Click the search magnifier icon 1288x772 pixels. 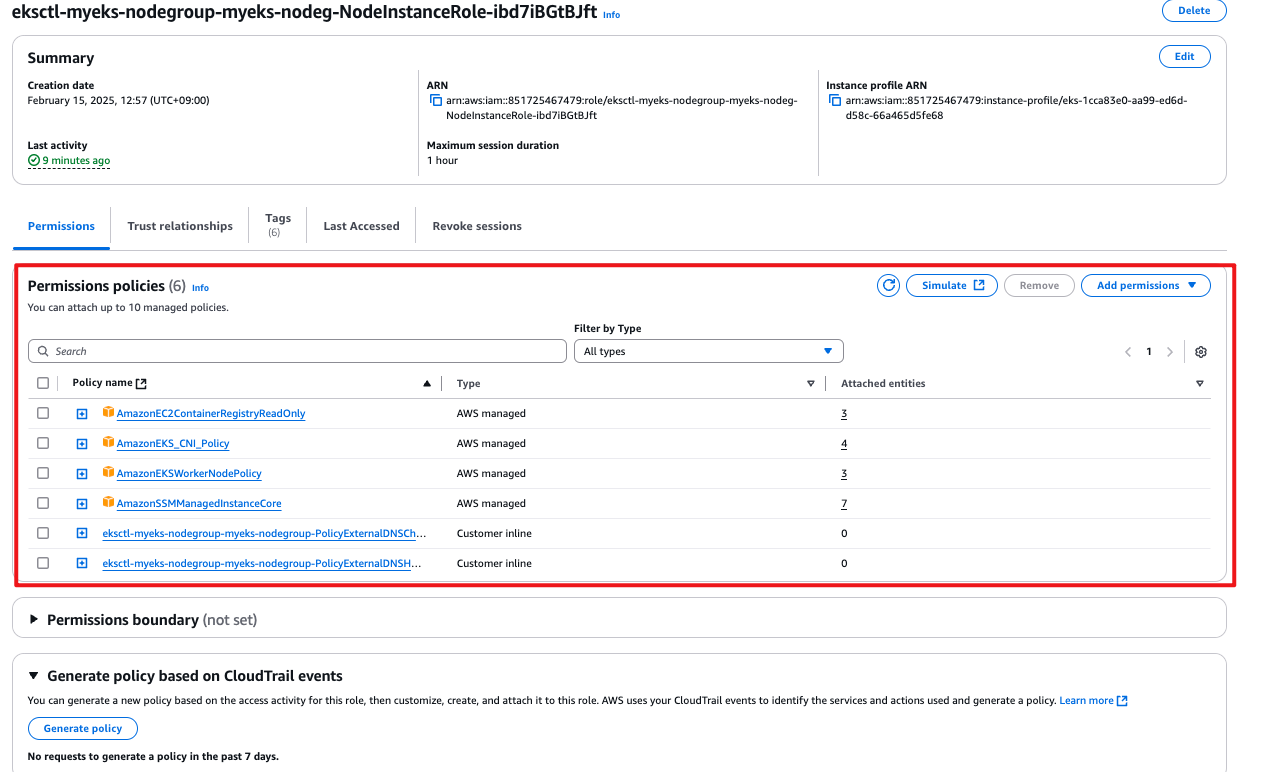tap(43, 352)
